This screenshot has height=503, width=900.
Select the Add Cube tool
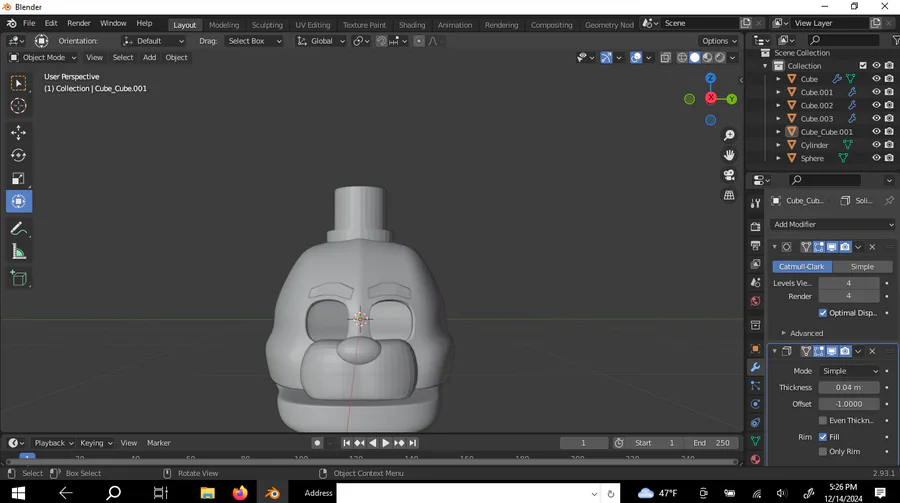coord(18,278)
